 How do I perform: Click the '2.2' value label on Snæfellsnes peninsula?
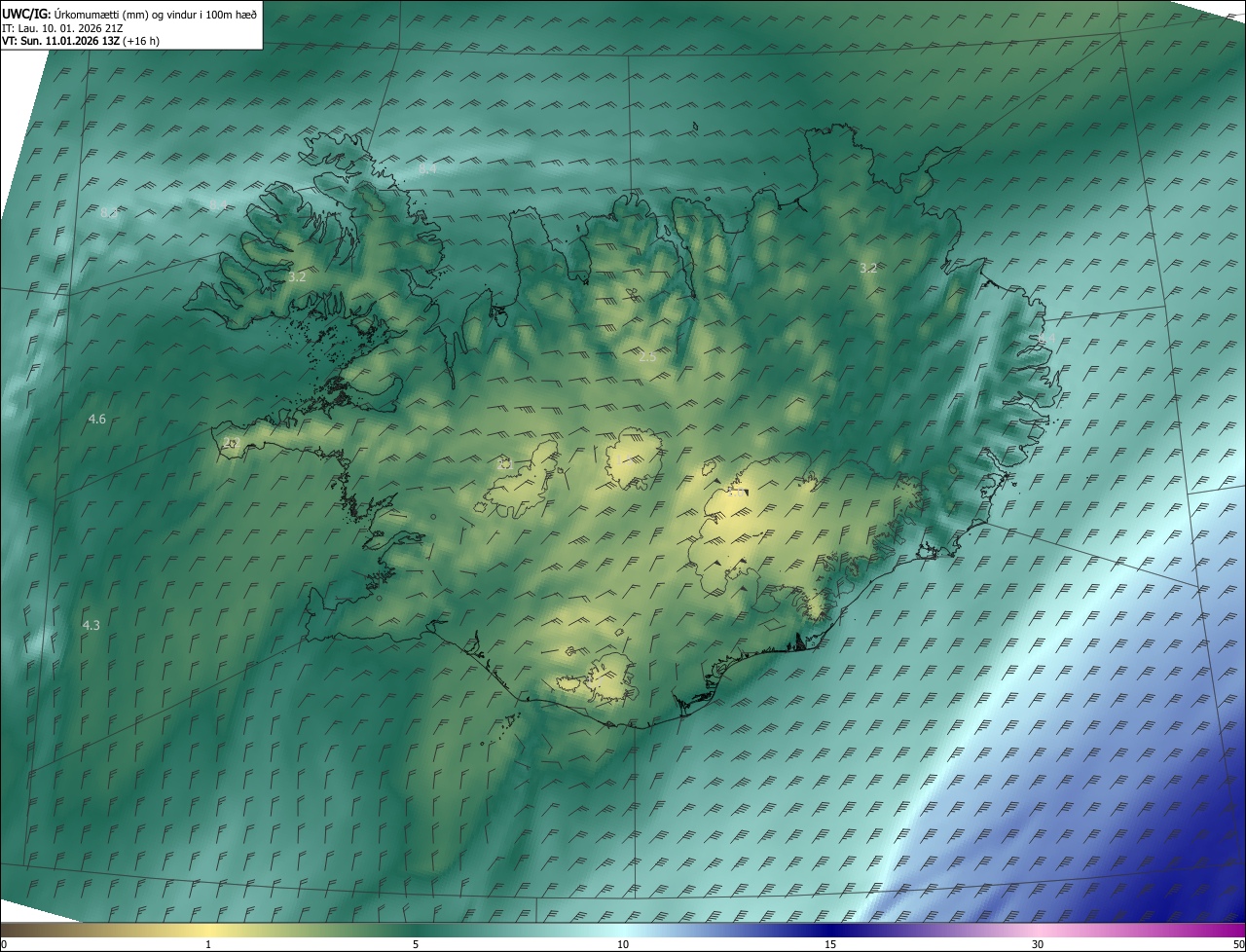point(231,443)
